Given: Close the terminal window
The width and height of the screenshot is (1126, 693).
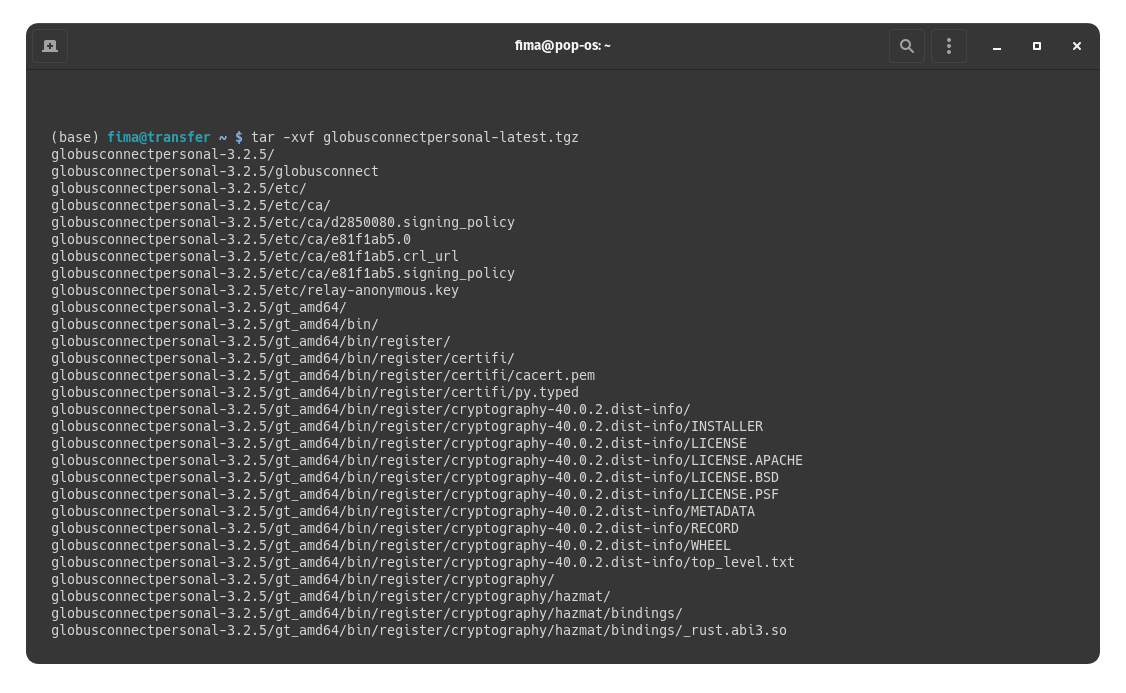Looking at the screenshot, I should tap(1077, 46).
